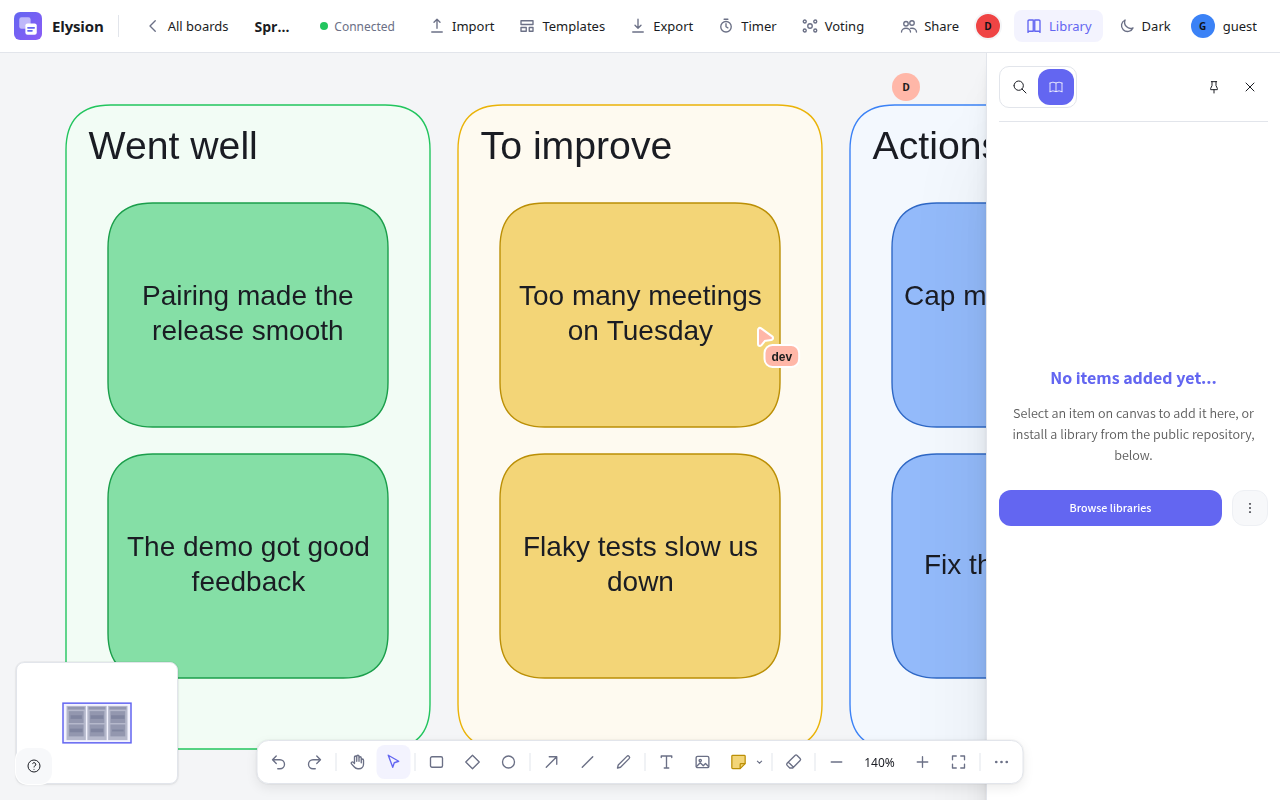The width and height of the screenshot is (1280, 800).
Task: Select the insert image tool
Action: pyautogui.click(x=702, y=762)
